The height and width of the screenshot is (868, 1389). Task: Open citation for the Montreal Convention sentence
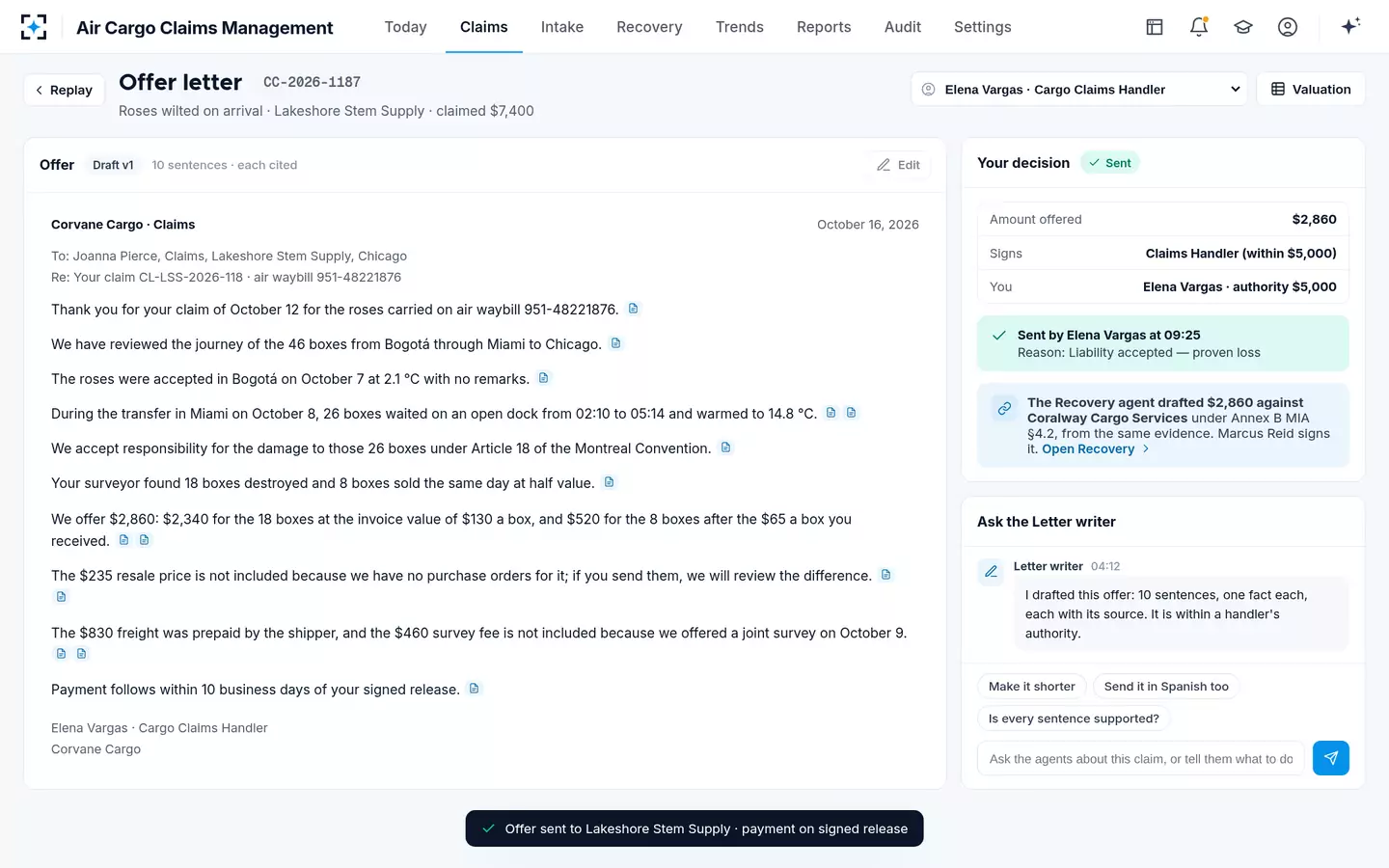[x=726, y=448]
